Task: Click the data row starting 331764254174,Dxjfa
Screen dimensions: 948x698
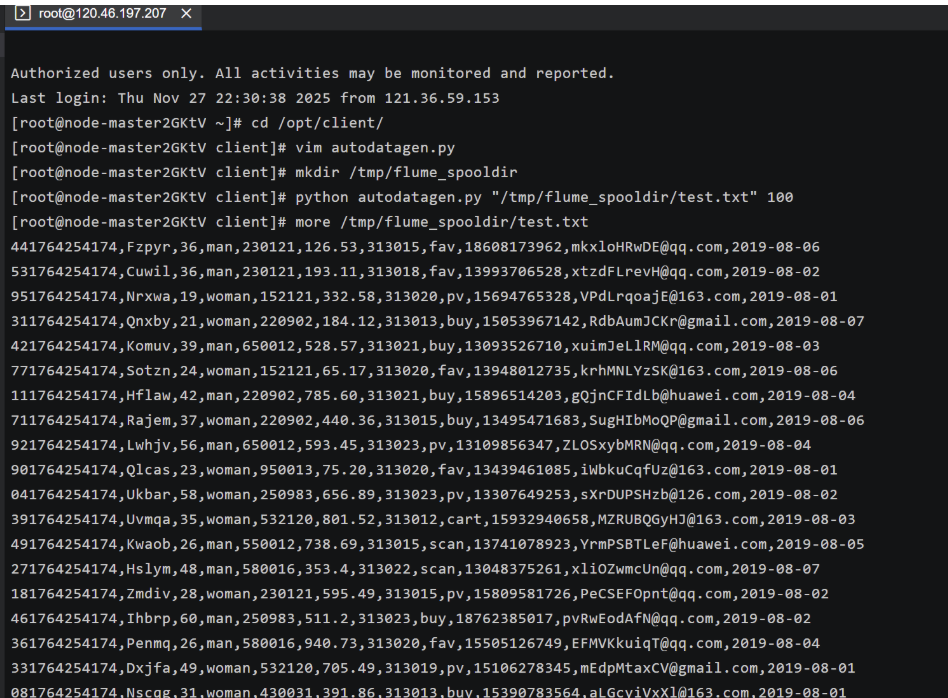Action: 433,668
